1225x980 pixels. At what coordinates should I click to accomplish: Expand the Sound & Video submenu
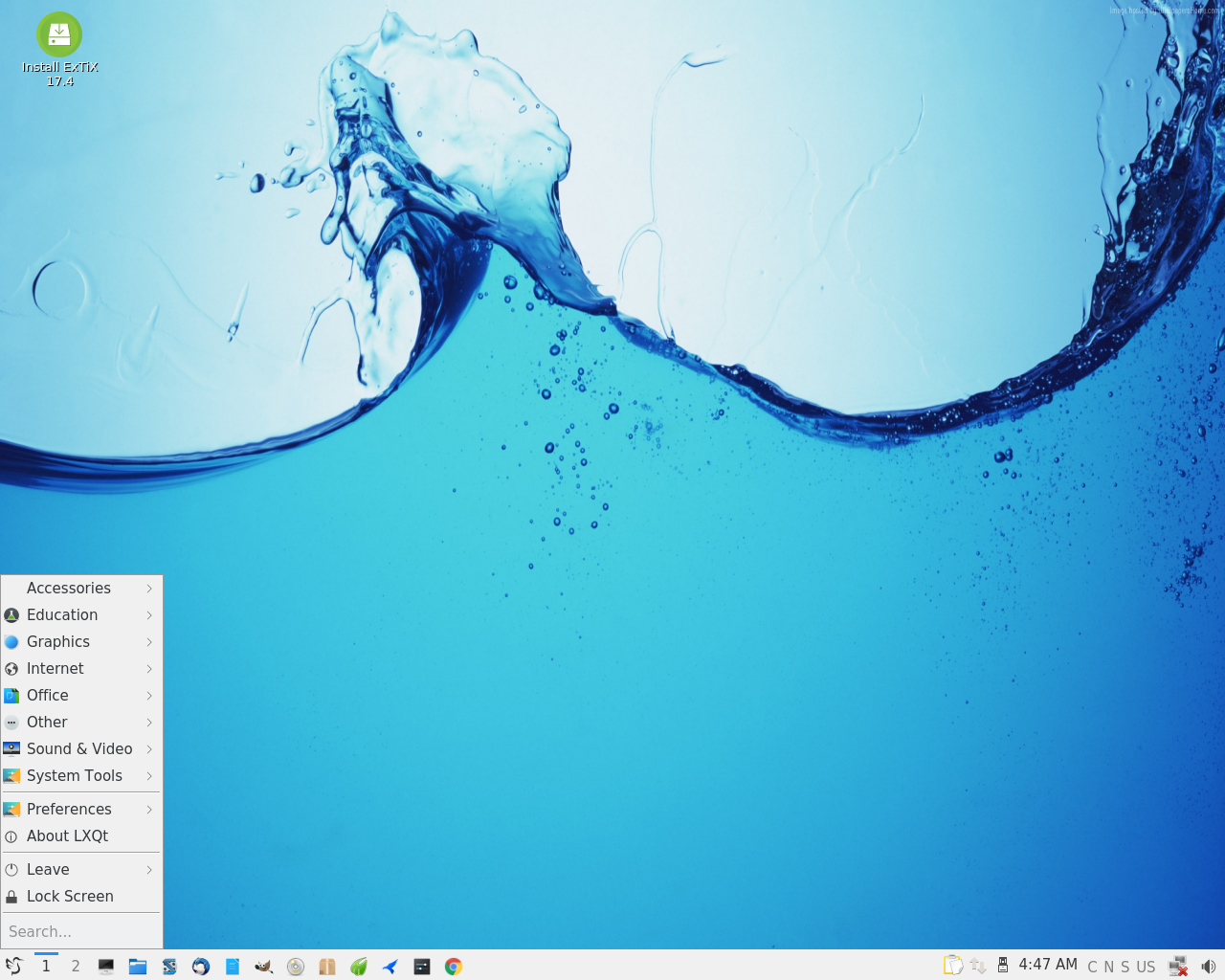point(81,749)
